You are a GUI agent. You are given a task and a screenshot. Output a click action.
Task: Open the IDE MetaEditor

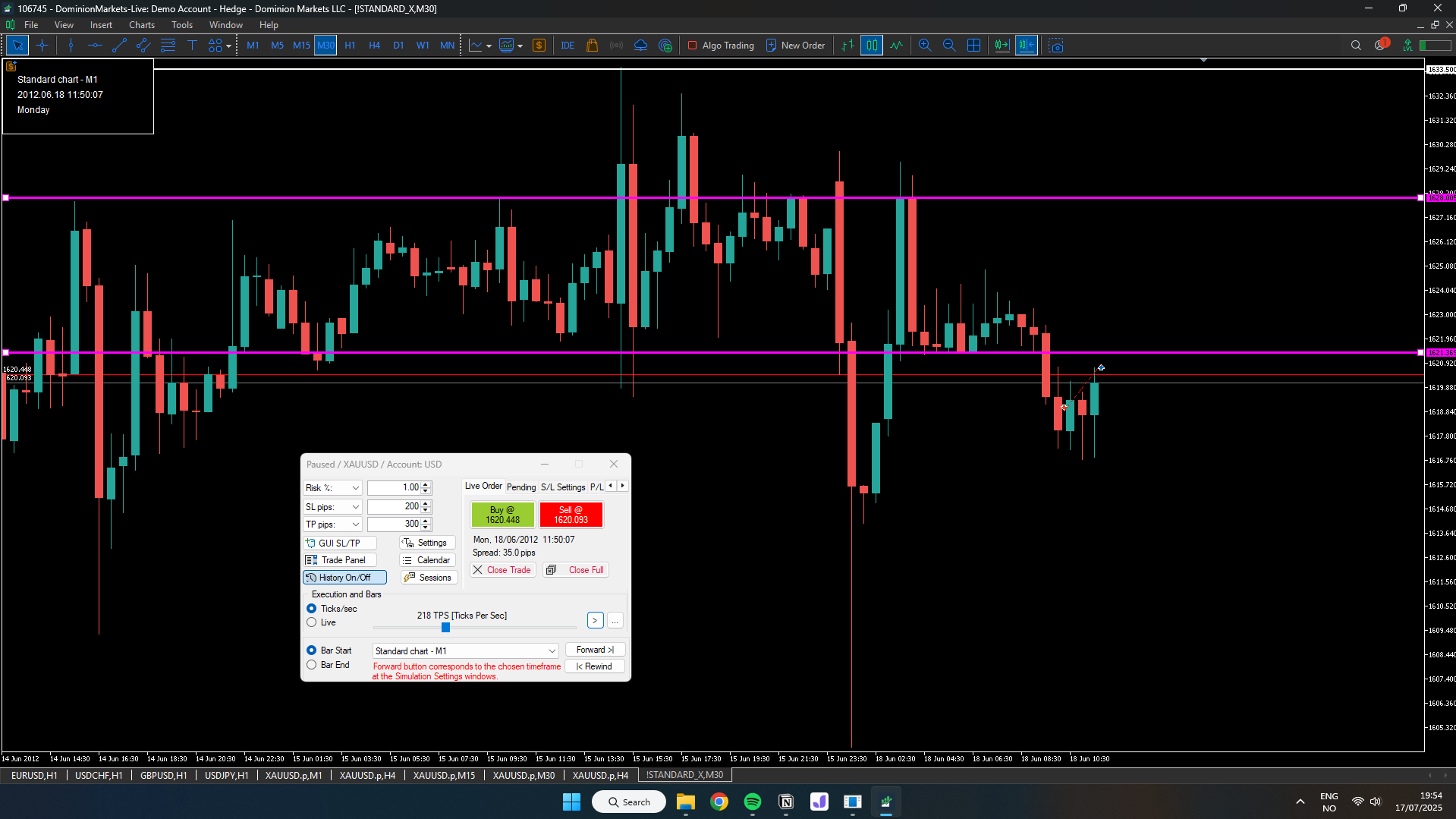pos(568,46)
